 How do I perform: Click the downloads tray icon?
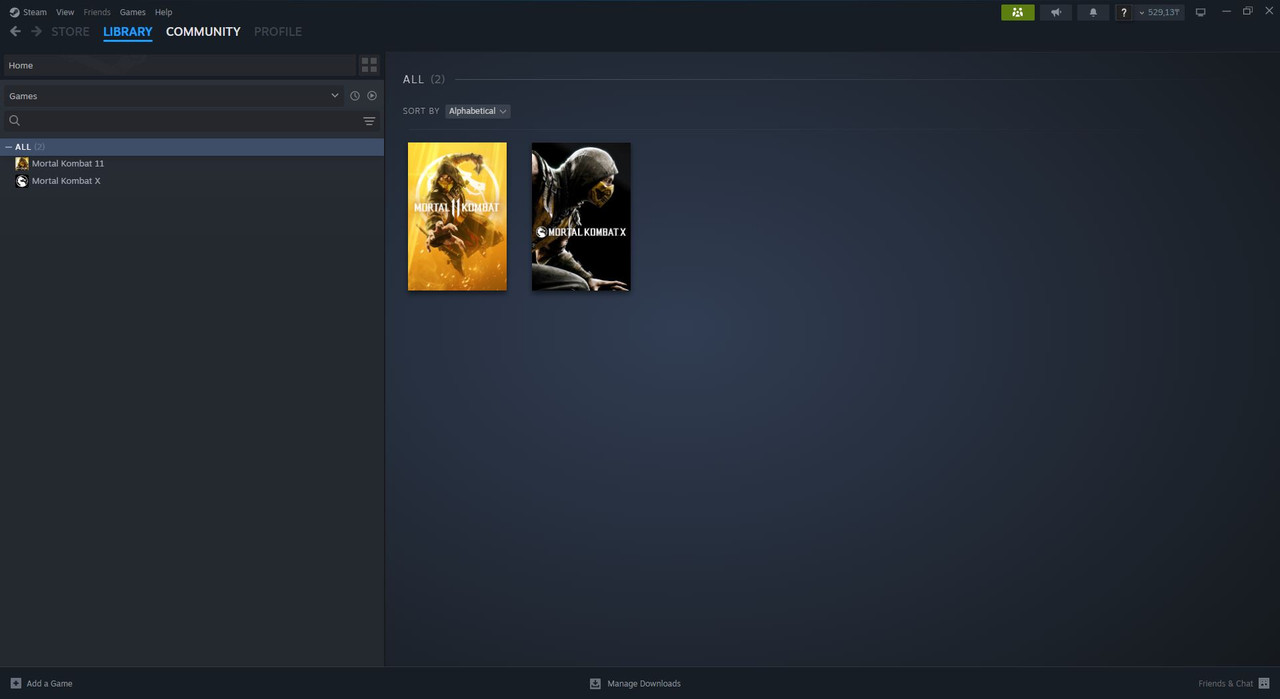[x=595, y=683]
